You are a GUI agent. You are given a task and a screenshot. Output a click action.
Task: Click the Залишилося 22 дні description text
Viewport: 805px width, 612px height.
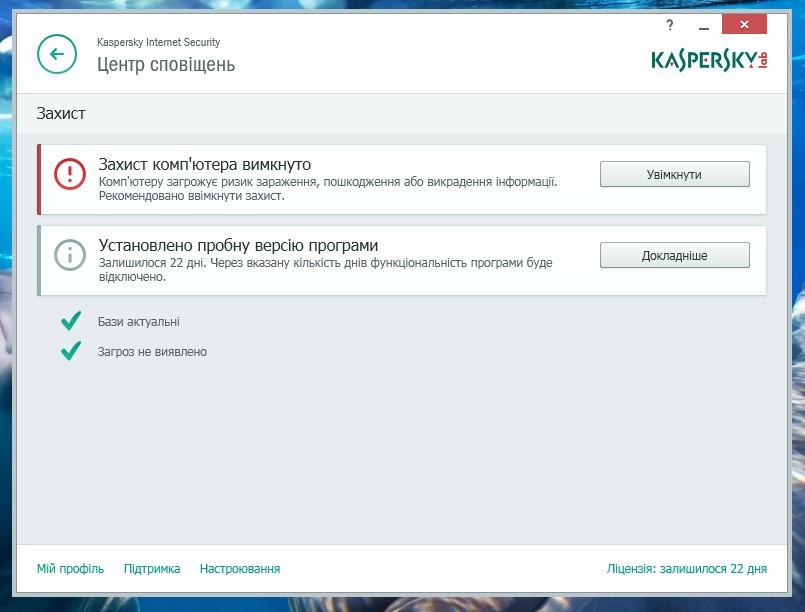point(325,270)
